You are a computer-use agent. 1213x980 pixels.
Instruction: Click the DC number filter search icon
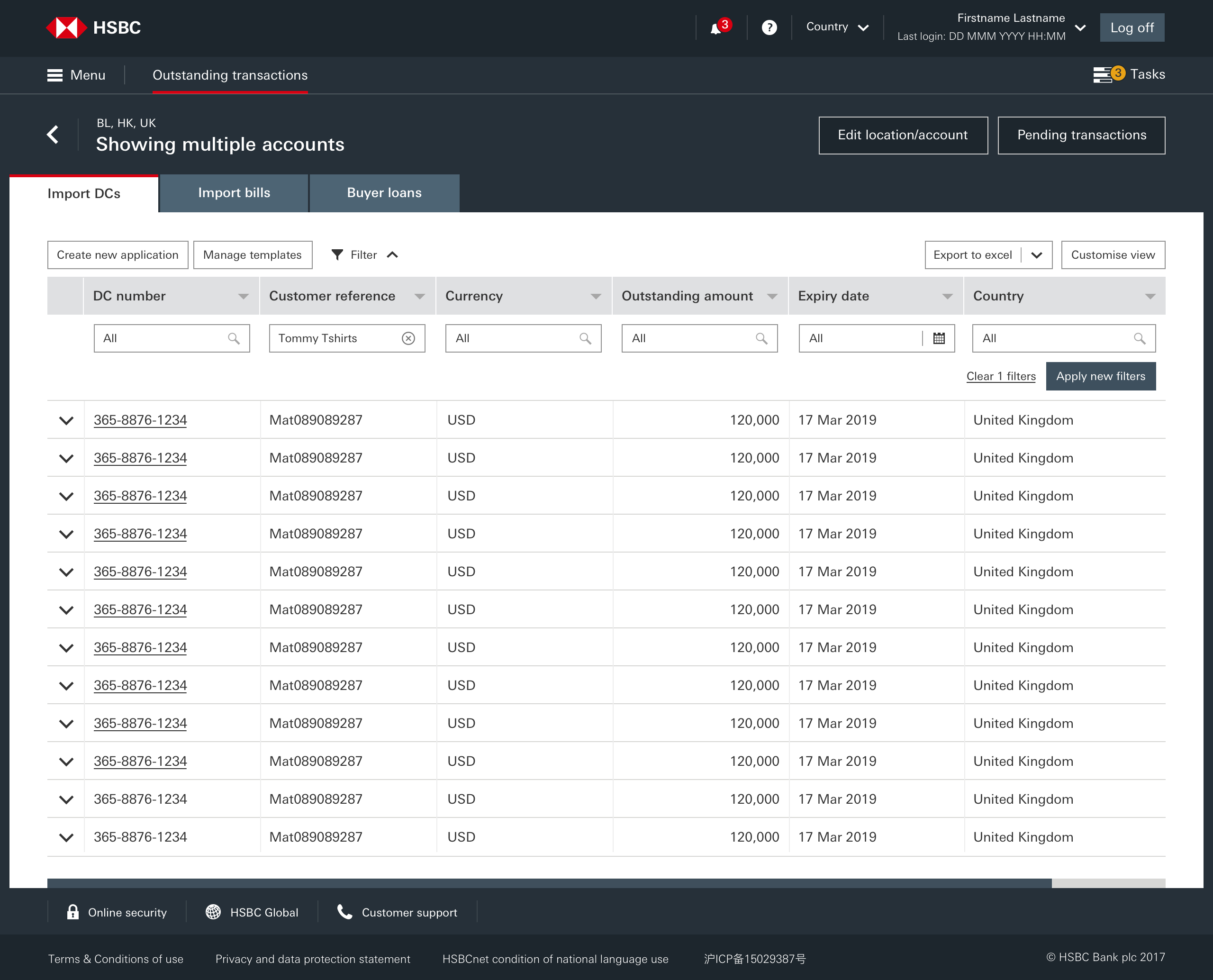(234, 338)
